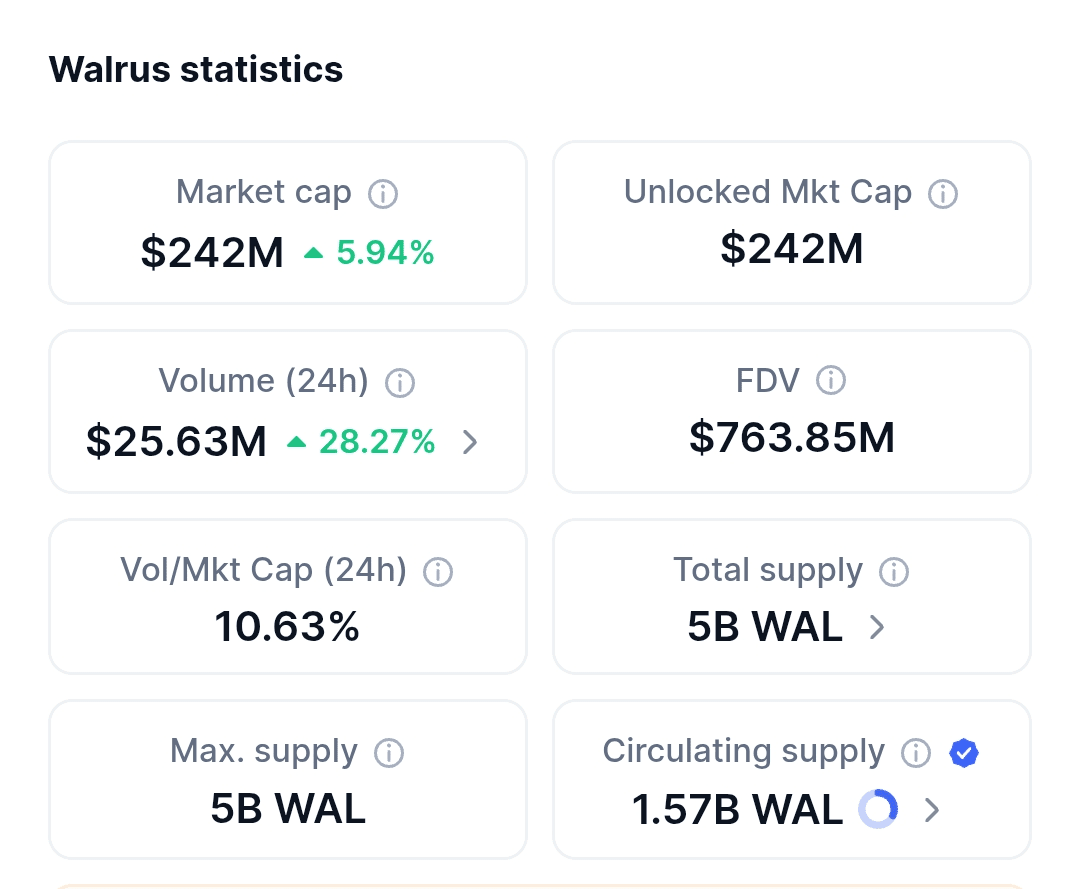This screenshot has width=1080, height=889.
Task: Click the Total supply info icon
Action: point(893,571)
